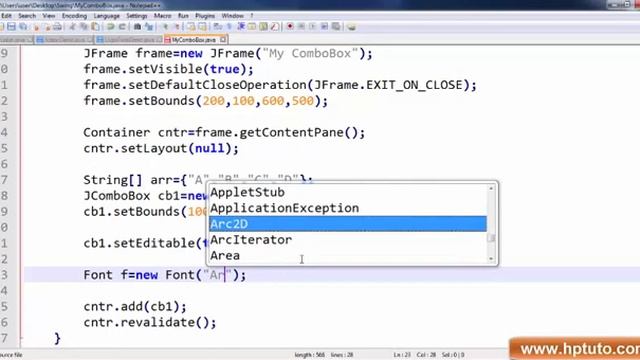Open the ? help menu
Viewport: 640px width, 360px height.
252,16
